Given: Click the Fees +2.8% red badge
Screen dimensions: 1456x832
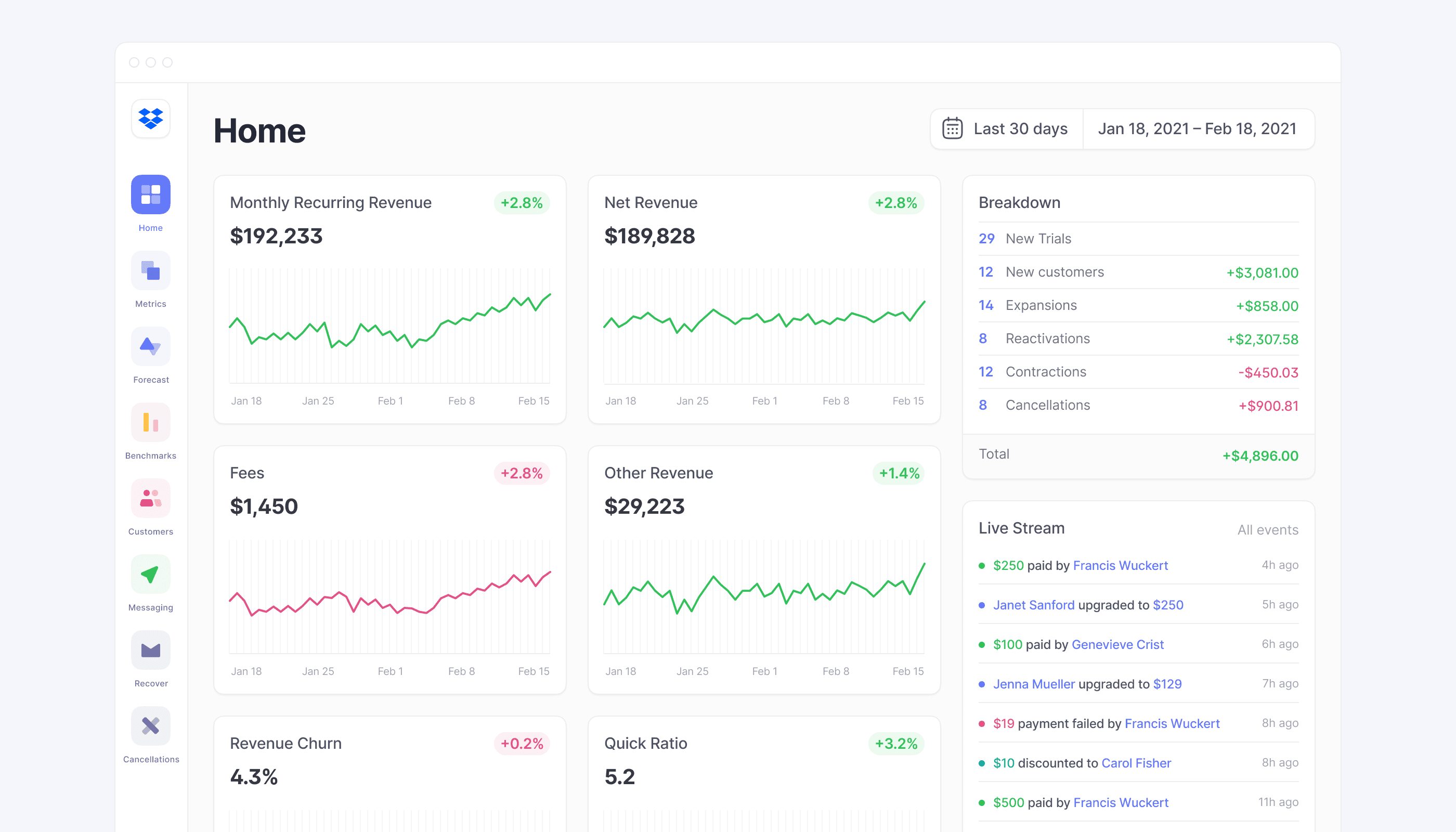Looking at the screenshot, I should (x=522, y=473).
